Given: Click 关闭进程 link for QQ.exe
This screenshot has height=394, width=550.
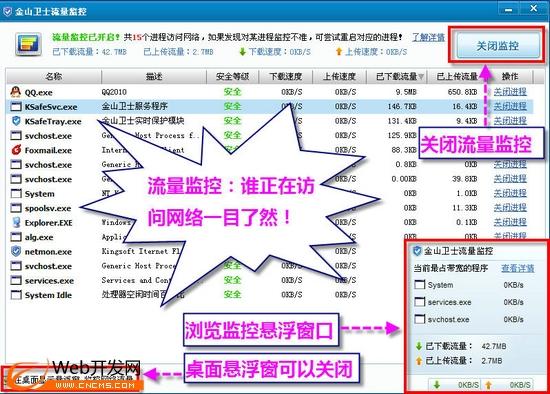Looking at the screenshot, I should tap(510, 92).
